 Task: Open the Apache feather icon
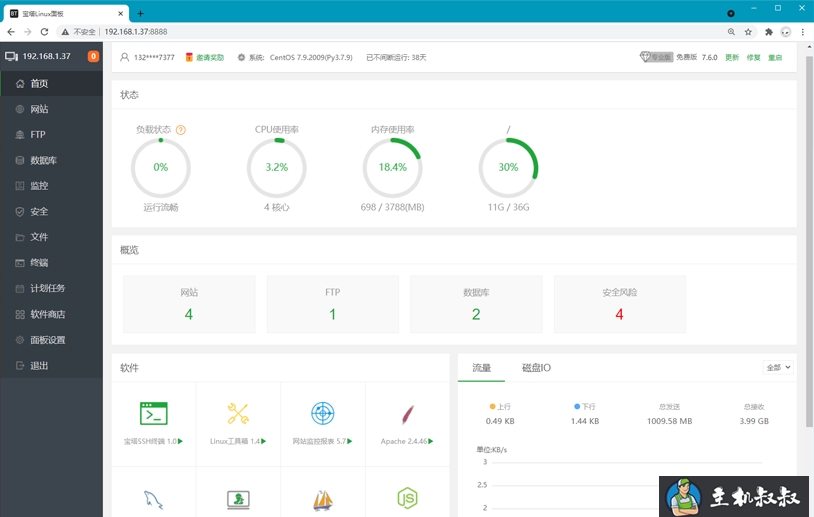pyautogui.click(x=408, y=414)
